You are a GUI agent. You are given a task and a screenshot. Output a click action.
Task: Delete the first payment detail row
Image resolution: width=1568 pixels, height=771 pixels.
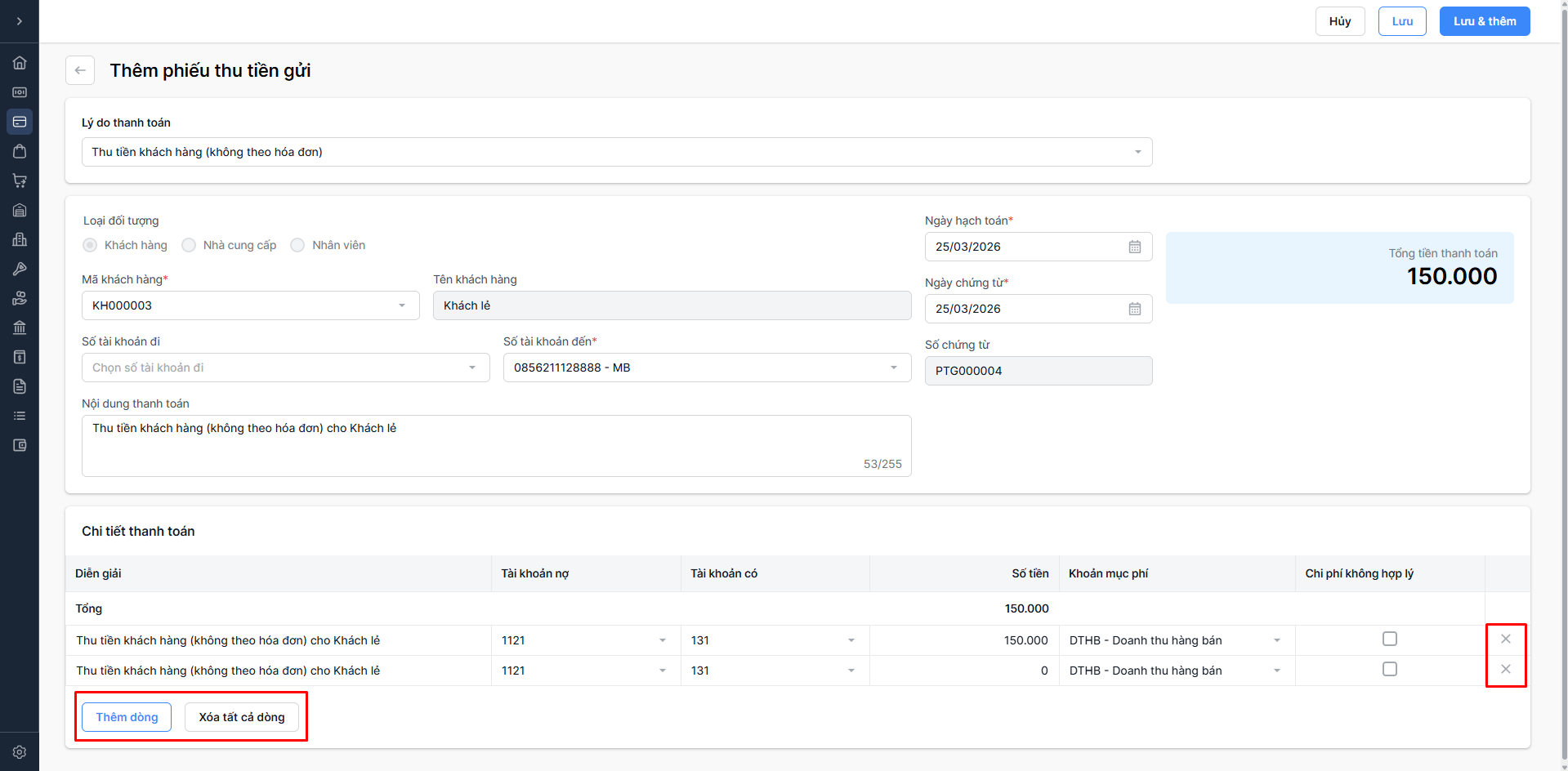click(x=1505, y=639)
